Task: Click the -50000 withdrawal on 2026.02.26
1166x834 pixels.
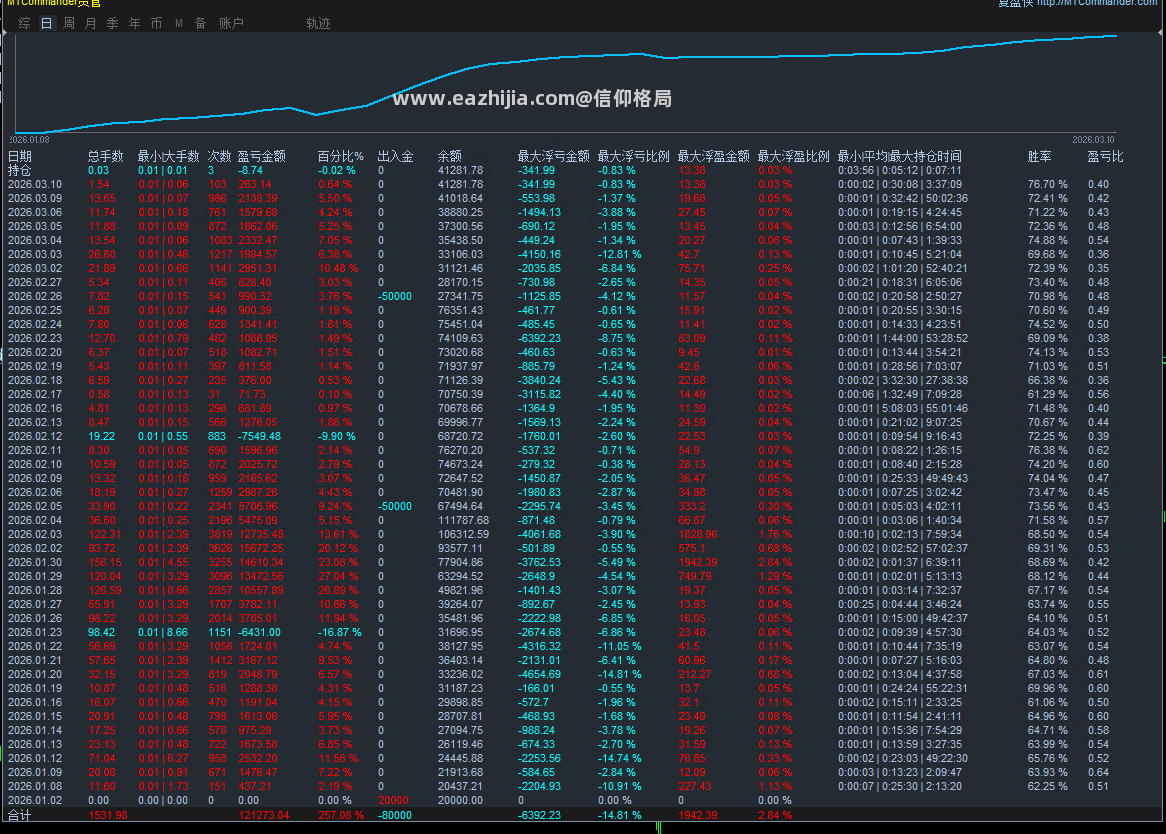Action: 395,297
